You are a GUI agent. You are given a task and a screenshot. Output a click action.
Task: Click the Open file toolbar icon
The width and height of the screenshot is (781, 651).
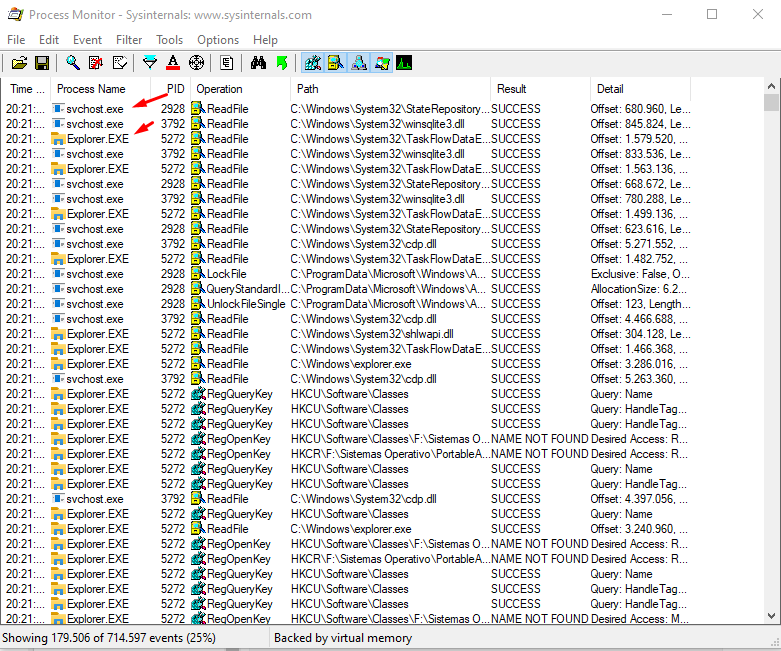tap(19, 63)
